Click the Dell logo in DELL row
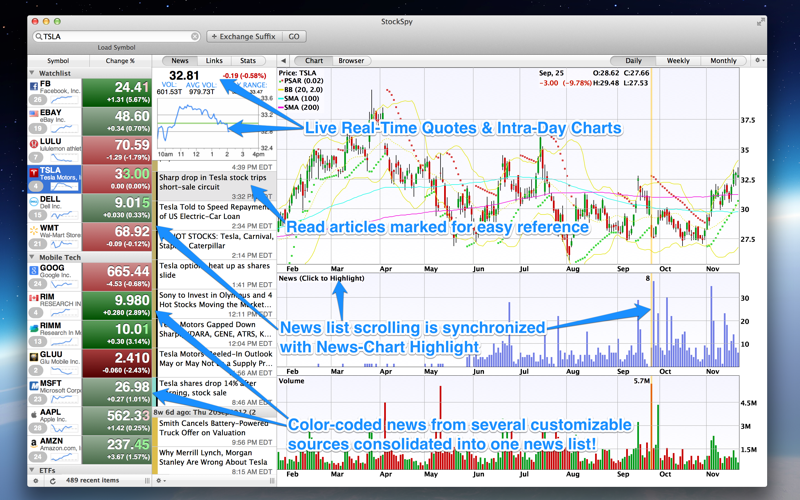Screen dimensions: 800x500 tap(34, 202)
